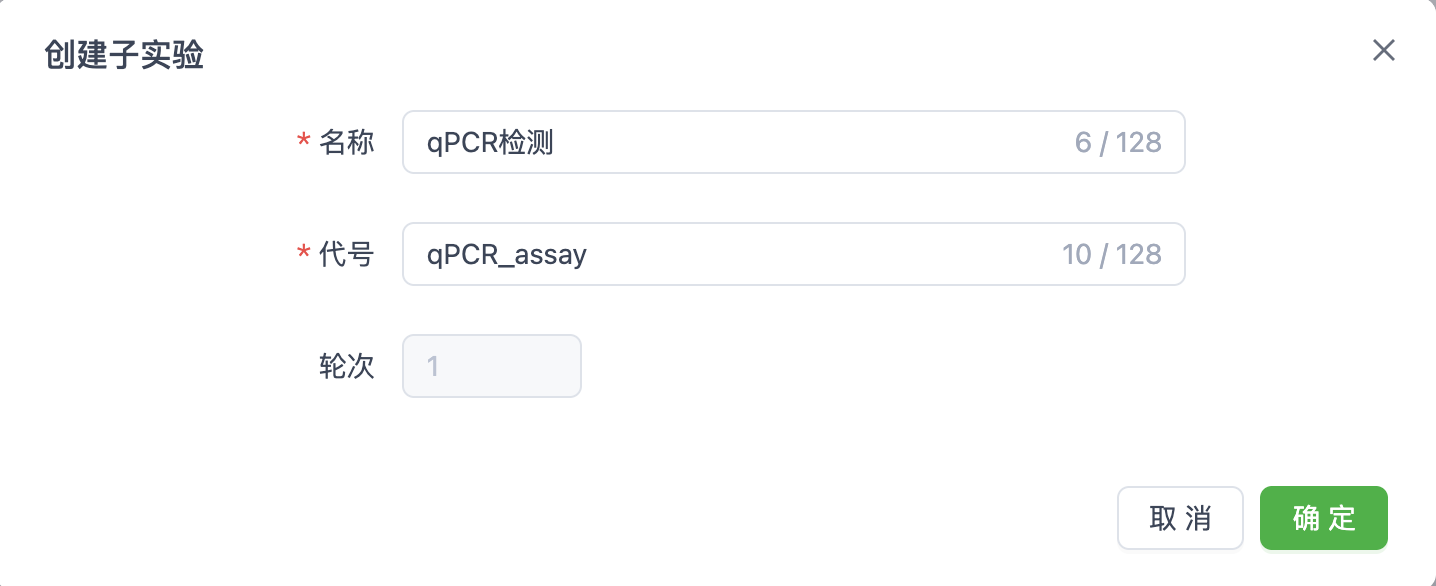1436x586 pixels.
Task: Place cursor in the qPCR_assay text
Action: click(506, 254)
